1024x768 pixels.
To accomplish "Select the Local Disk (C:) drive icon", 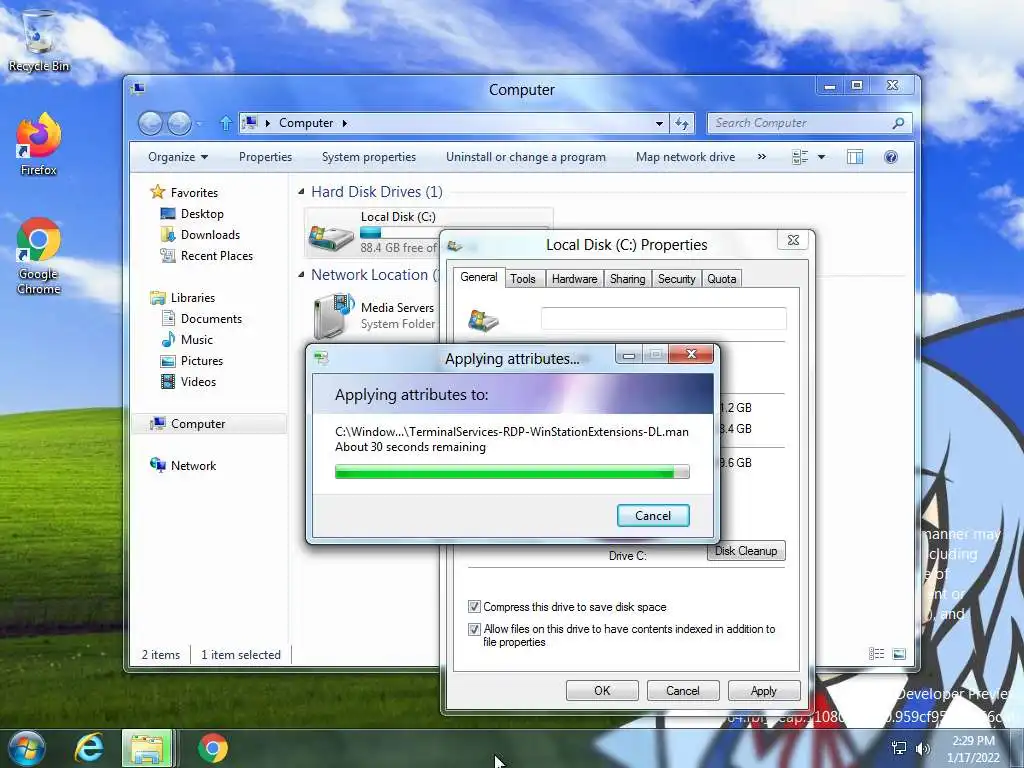I will tap(331, 237).
